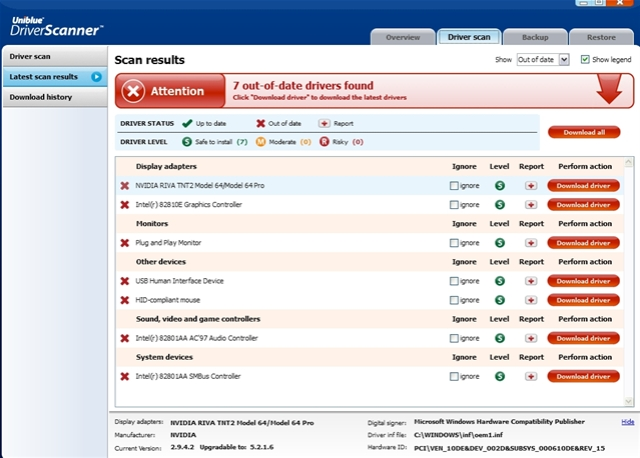Click green safe level icon for Intel 82810E Graphics
Screen dimensions: 640x458
(x=500, y=205)
